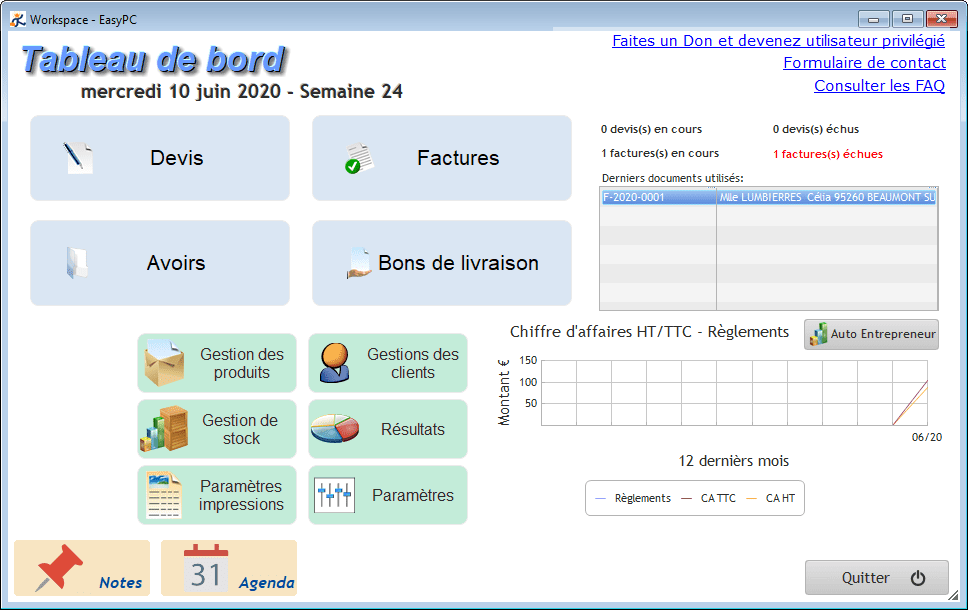
Task: Click the EasyPC title bar app icon
Action: [18, 20]
